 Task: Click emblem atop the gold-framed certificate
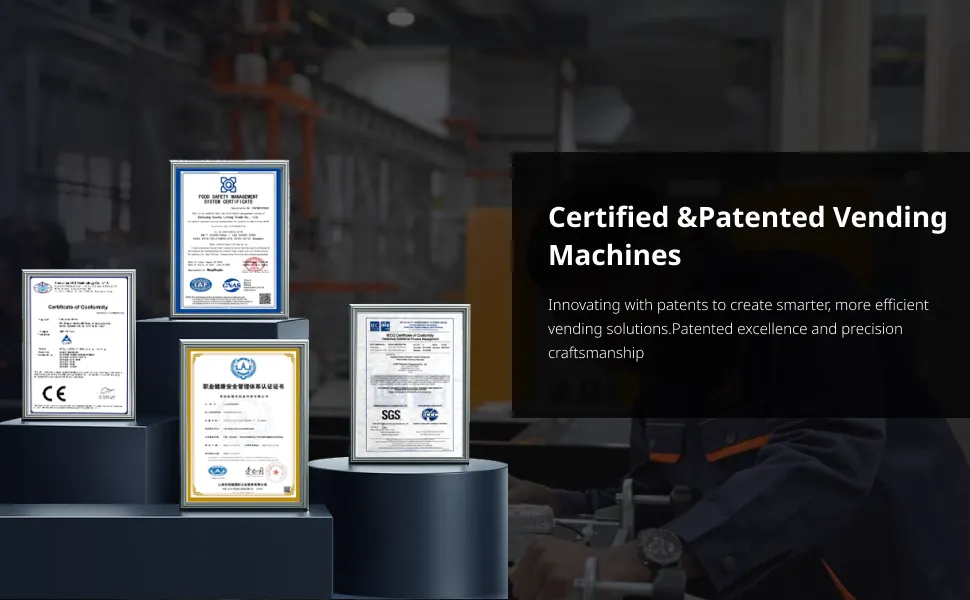point(243,367)
